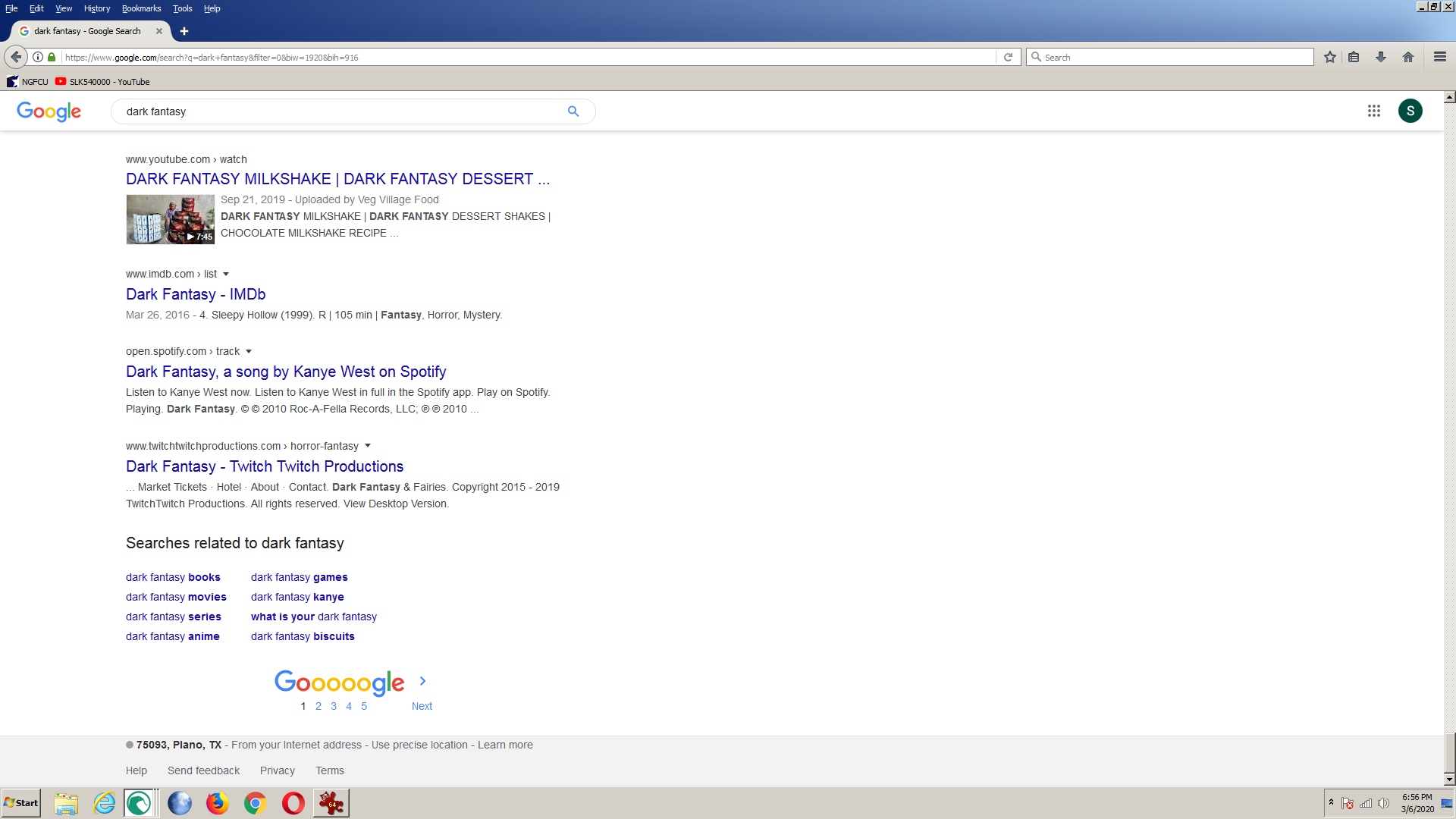Image resolution: width=1456 pixels, height=819 pixels.
Task: Close the dark fantasy tab
Action: (159, 31)
